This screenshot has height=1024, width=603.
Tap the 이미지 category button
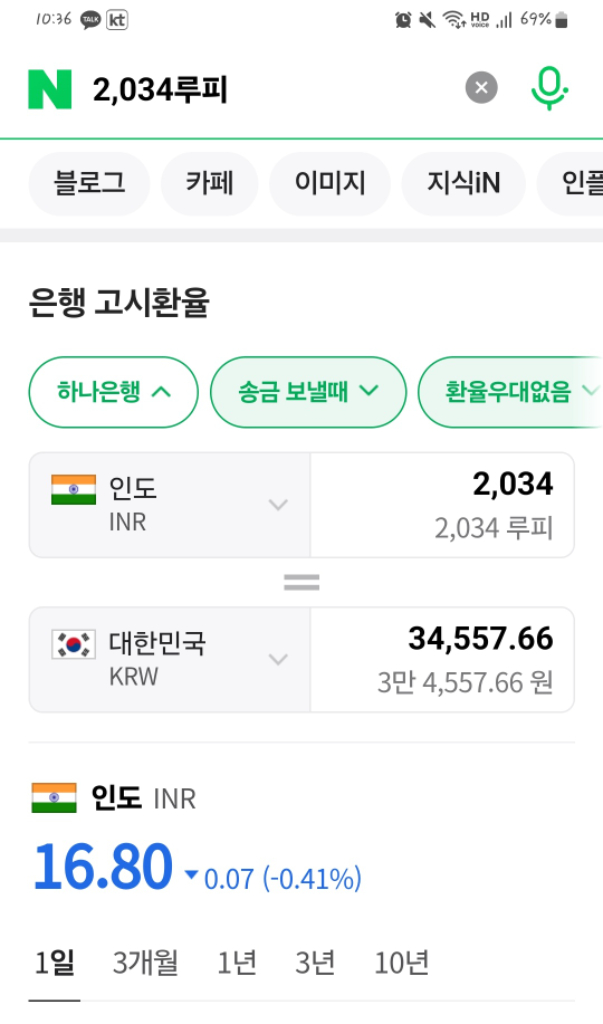coord(329,183)
